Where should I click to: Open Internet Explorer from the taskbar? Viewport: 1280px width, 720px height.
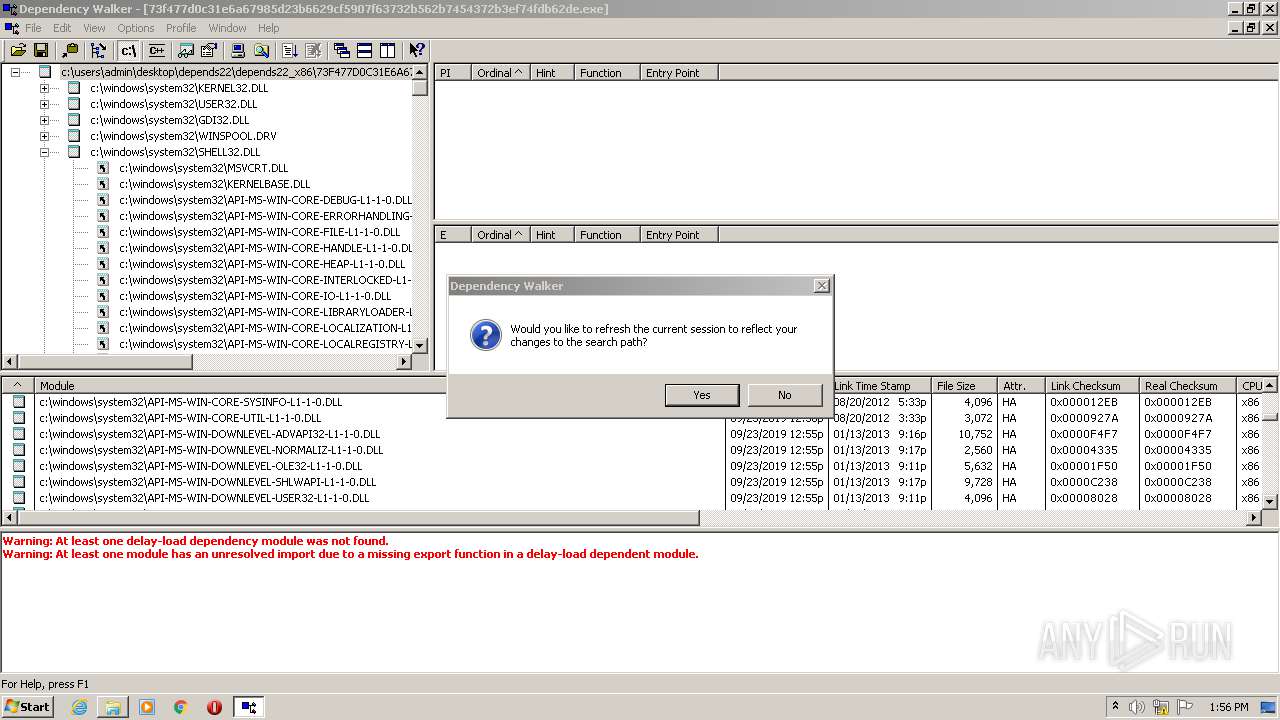pyautogui.click(x=79, y=707)
